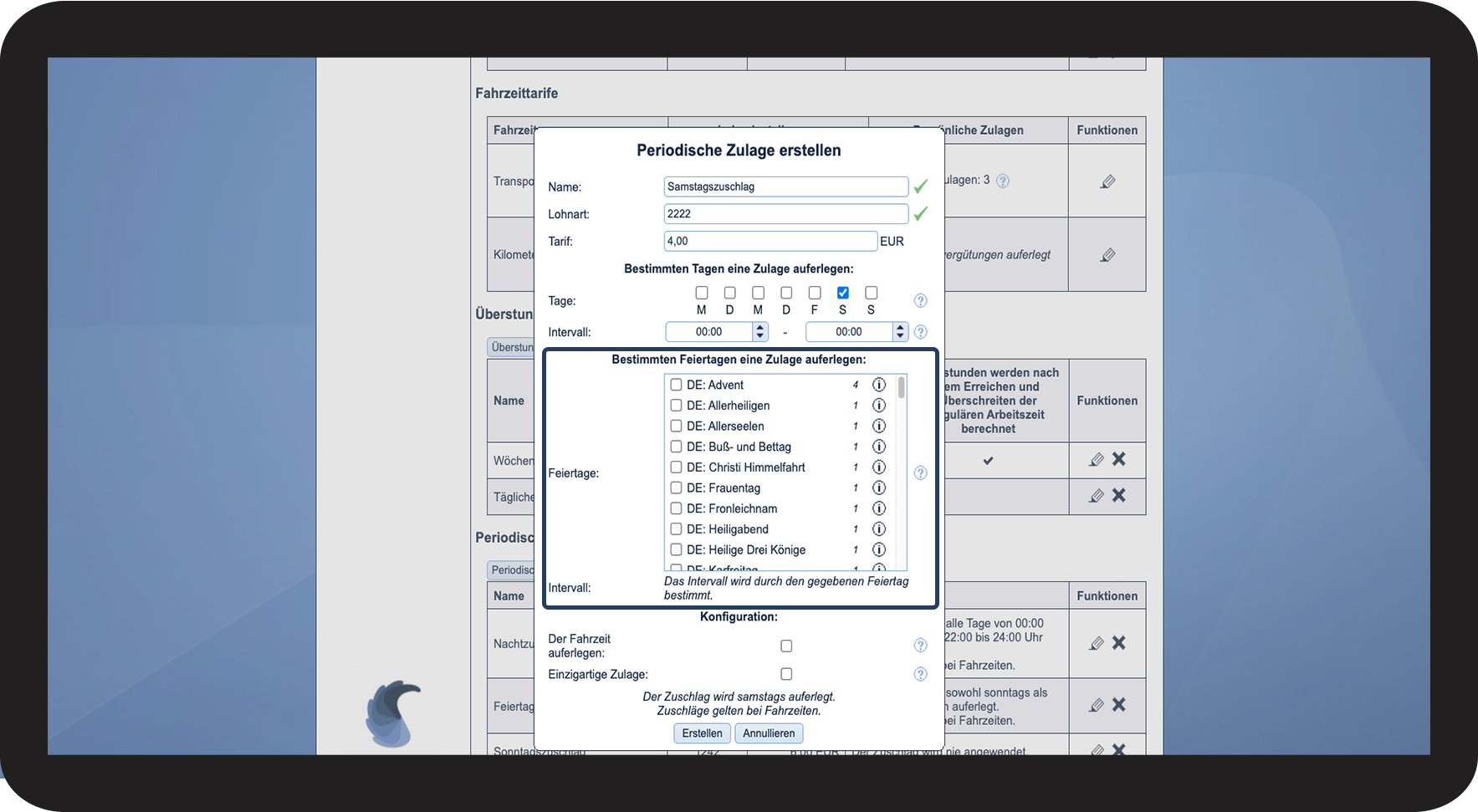
Task: Delete the Tägliche overtime row with X icon
Action: click(1119, 495)
